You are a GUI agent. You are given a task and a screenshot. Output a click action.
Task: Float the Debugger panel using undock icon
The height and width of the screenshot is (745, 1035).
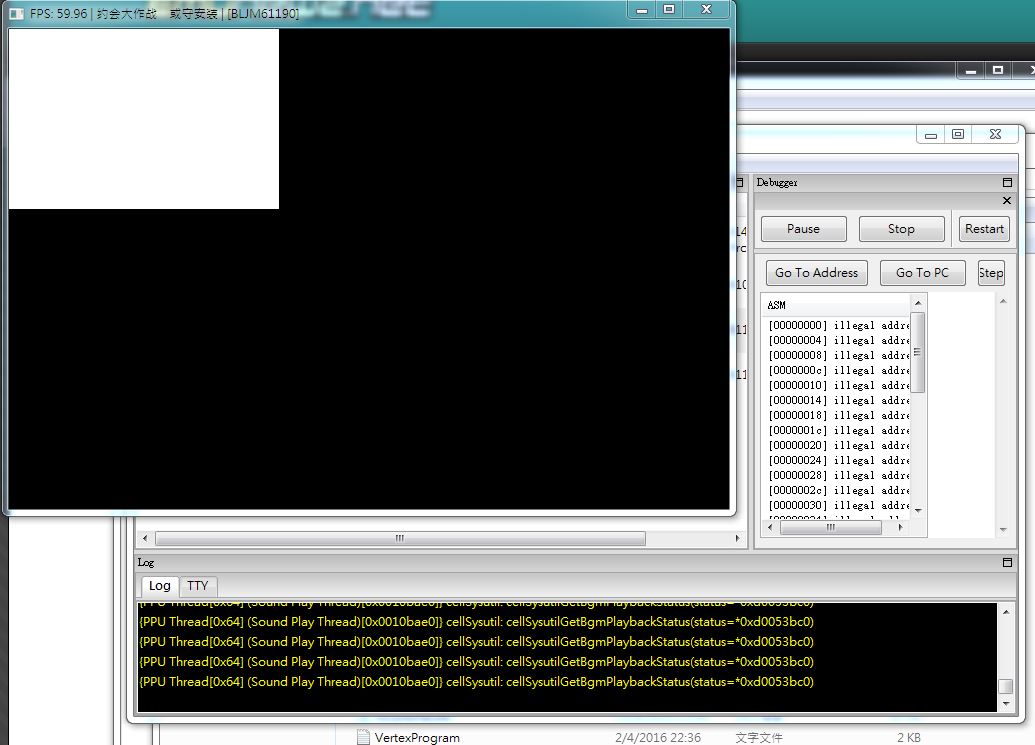point(1007,183)
